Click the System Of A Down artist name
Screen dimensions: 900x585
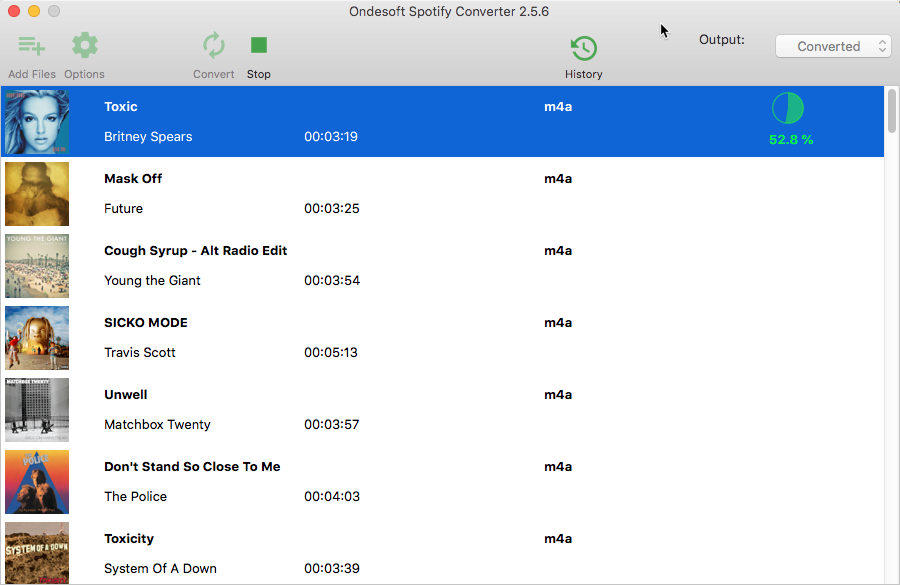(160, 568)
